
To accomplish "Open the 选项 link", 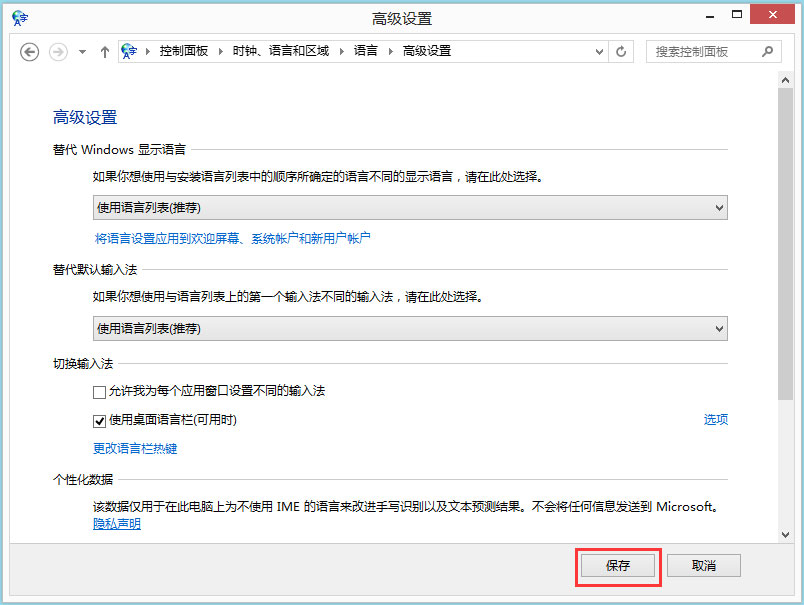I will coord(716,420).
